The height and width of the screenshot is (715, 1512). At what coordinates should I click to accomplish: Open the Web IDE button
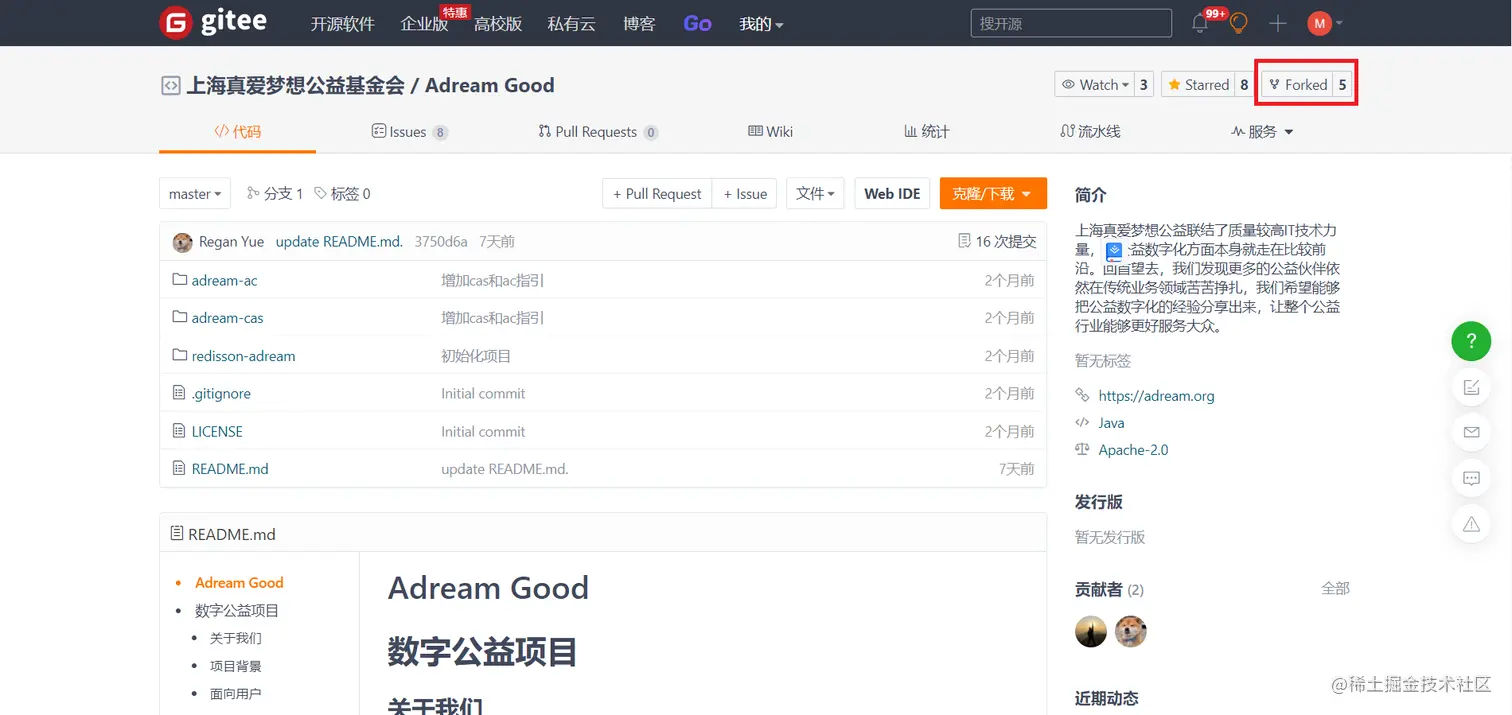click(892, 194)
